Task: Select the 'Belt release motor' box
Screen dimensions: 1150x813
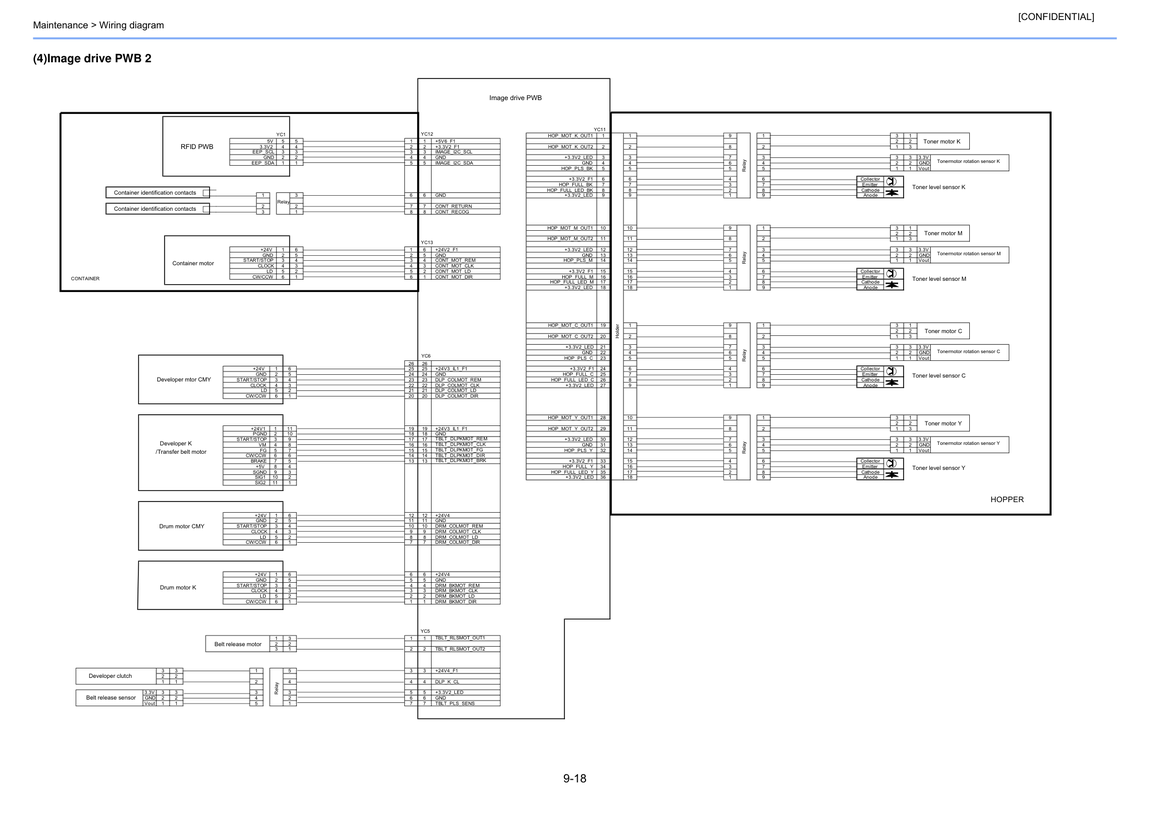Action: coord(238,644)
